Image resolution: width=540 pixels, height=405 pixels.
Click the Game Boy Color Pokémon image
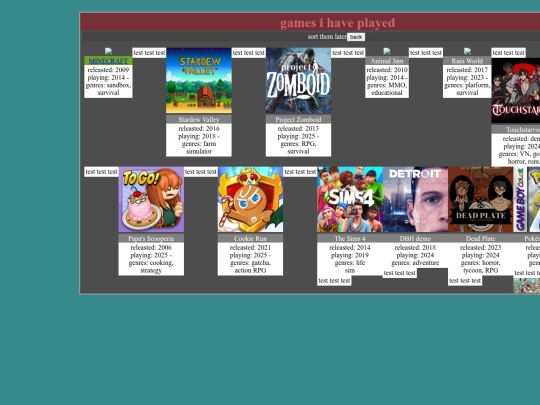click(x=527, y=199)
